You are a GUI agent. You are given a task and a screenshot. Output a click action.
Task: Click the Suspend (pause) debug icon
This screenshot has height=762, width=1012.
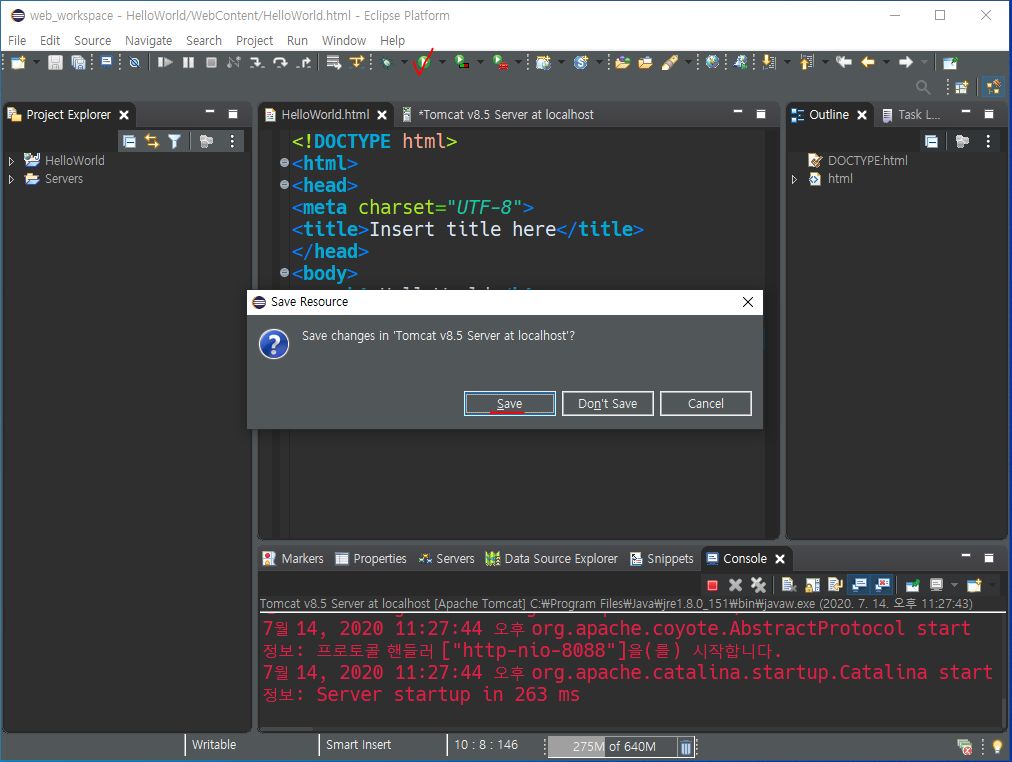click(x=188, y=63)
